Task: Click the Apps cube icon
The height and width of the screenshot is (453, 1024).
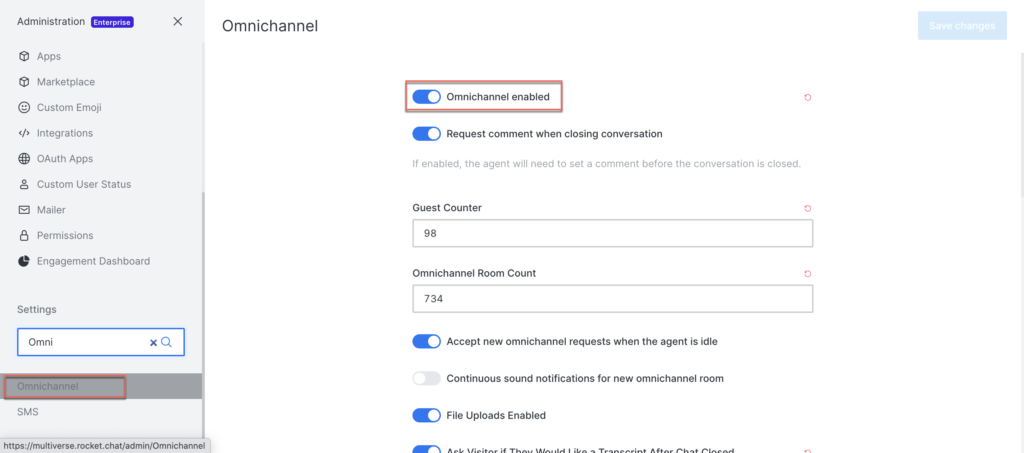Action: 24,56
